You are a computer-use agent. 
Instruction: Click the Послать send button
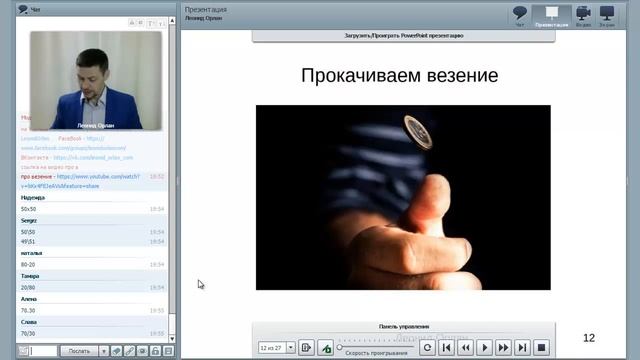pos(79,351)
